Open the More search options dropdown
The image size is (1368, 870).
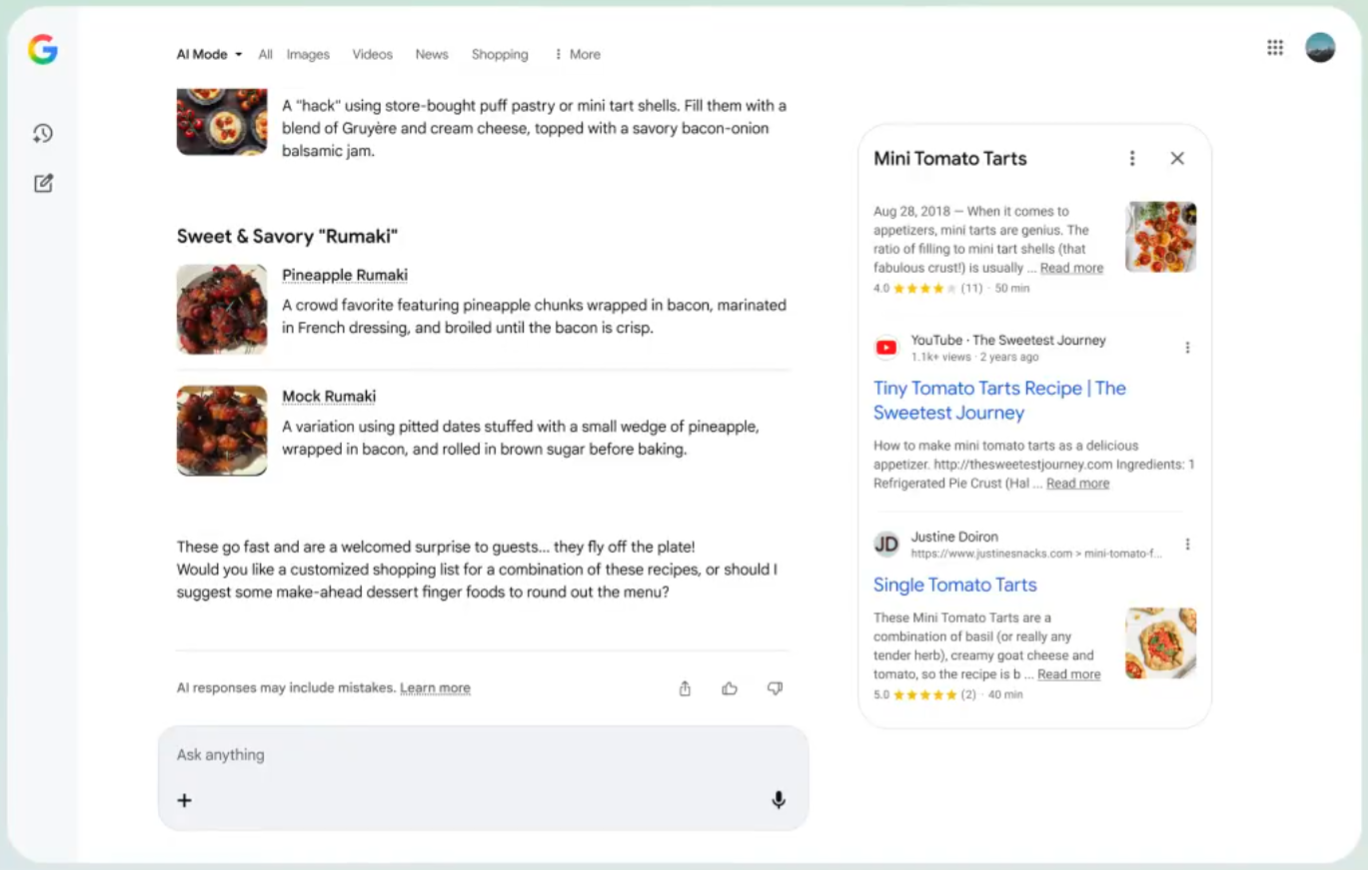(576, 55)
